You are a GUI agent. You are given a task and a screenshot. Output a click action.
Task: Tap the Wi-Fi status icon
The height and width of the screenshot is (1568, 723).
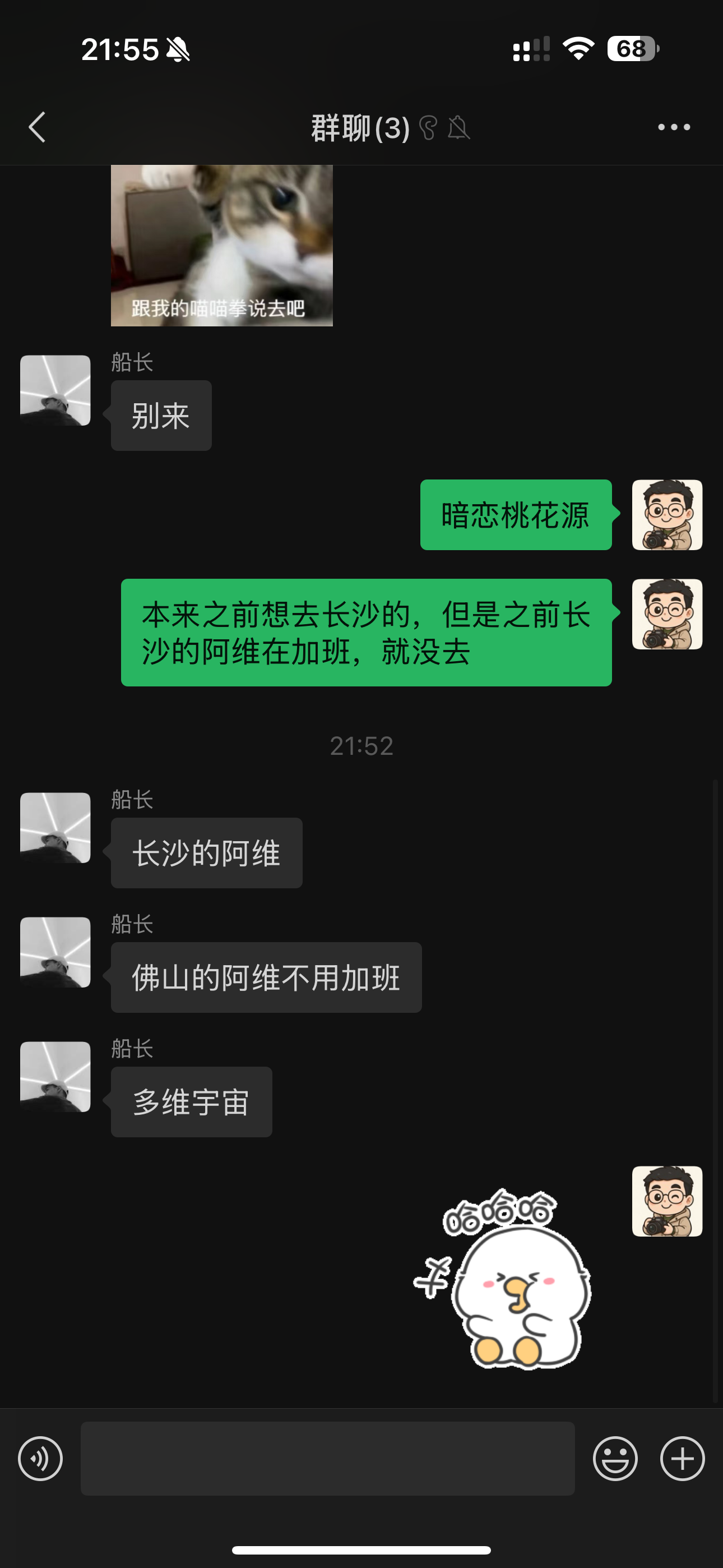(x=578, y=49)
